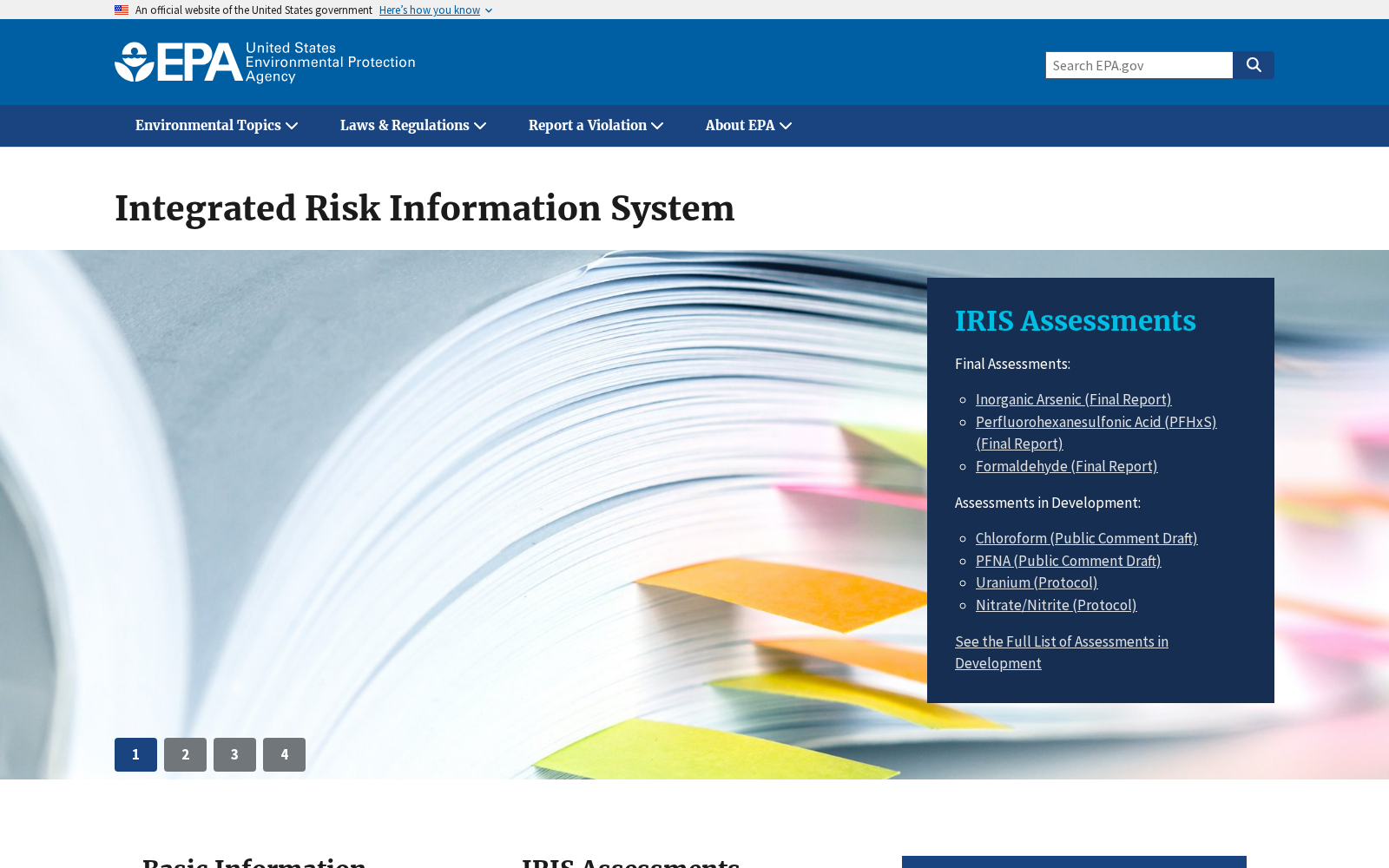Screen dimensions: 1389x868
Task: Open PFNA (Public Comment Draft) link
Action: pos(1068,561)
